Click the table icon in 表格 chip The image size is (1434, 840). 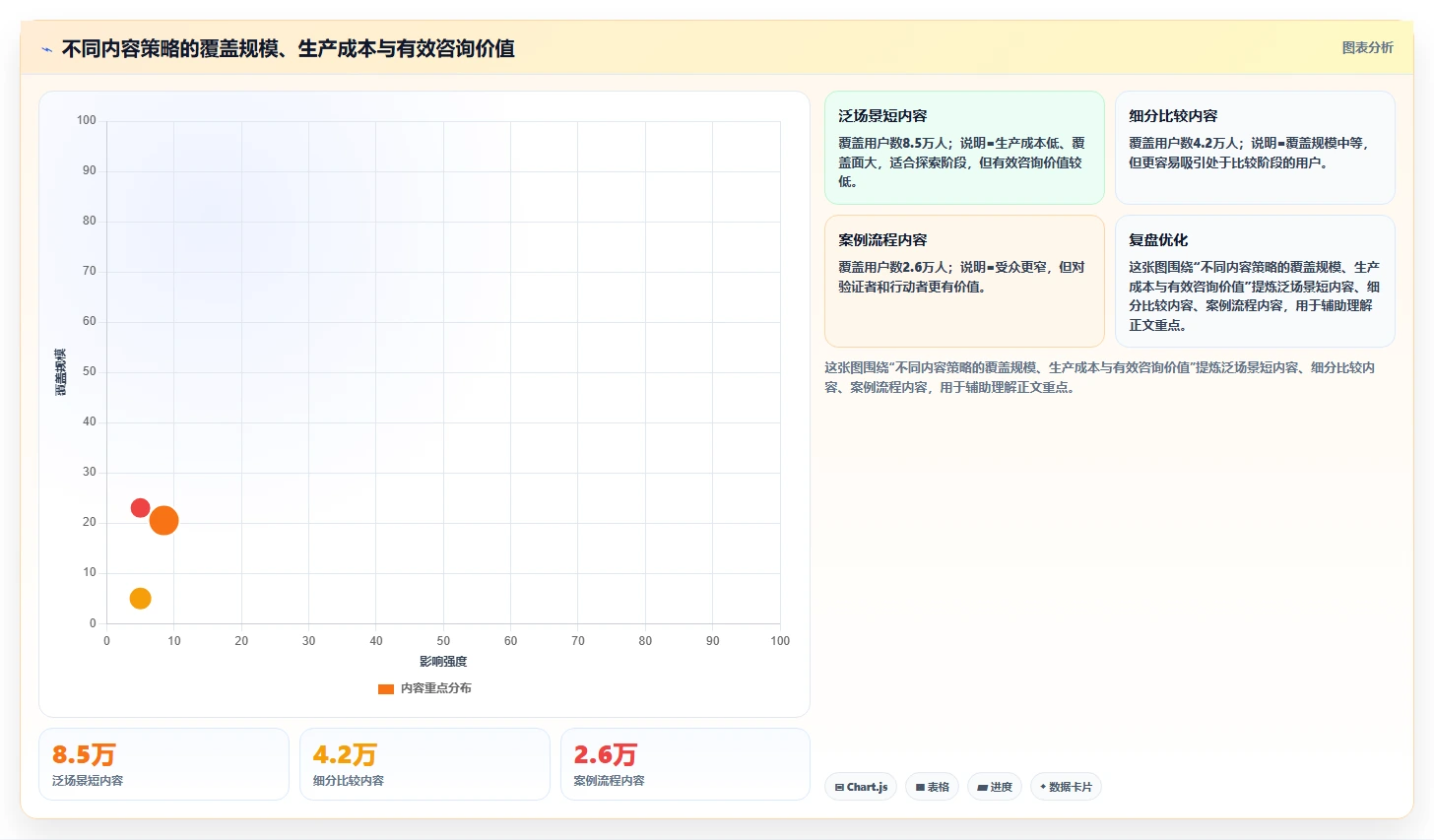920,788
